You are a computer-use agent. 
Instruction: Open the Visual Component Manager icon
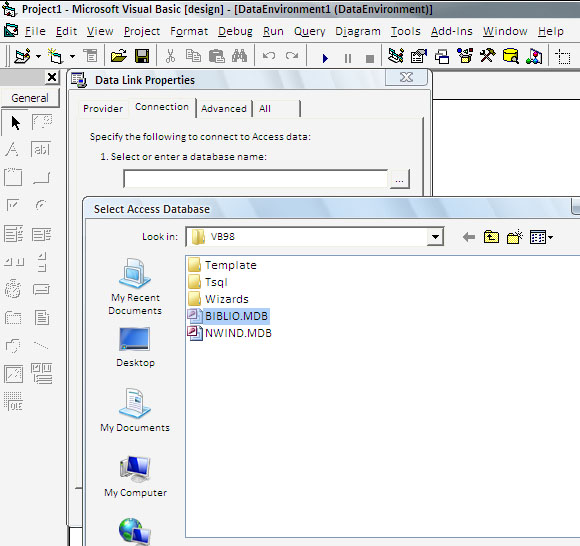point(534,57)
